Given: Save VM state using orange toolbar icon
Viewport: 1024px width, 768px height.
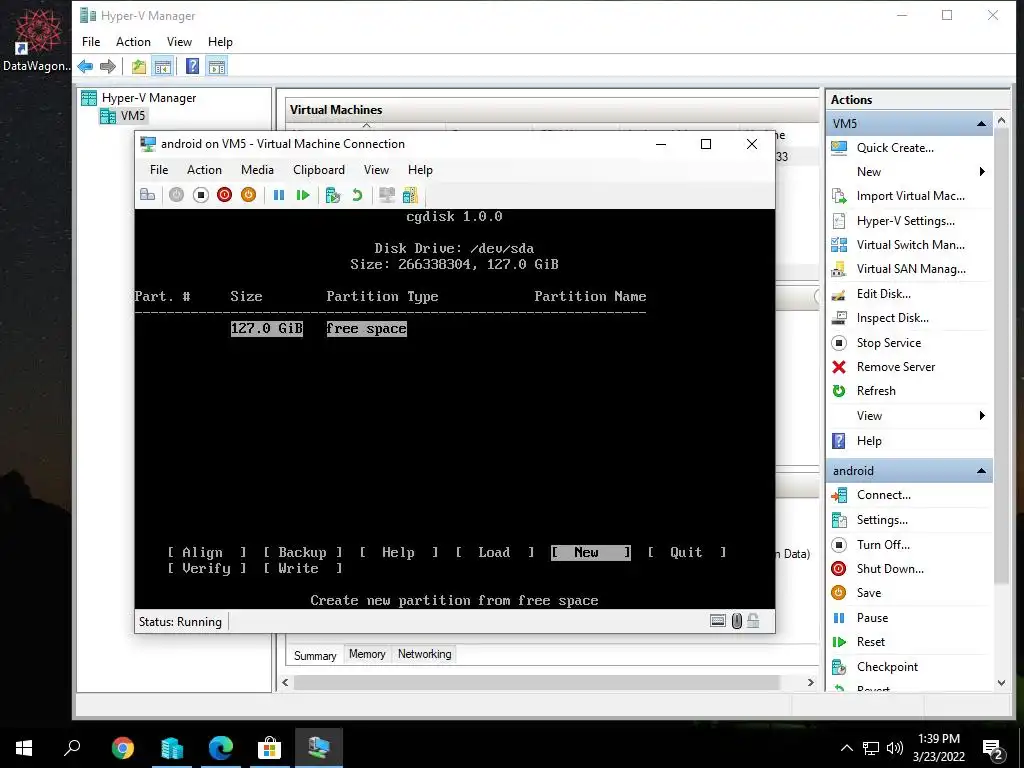Looking at the screenshot, I should [x=248, y=195].
